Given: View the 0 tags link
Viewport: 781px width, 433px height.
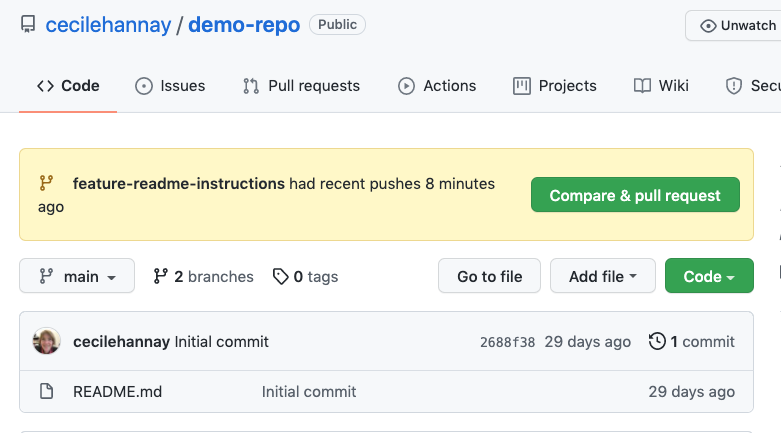Looking at the screenshot, I should coord(305,277).
